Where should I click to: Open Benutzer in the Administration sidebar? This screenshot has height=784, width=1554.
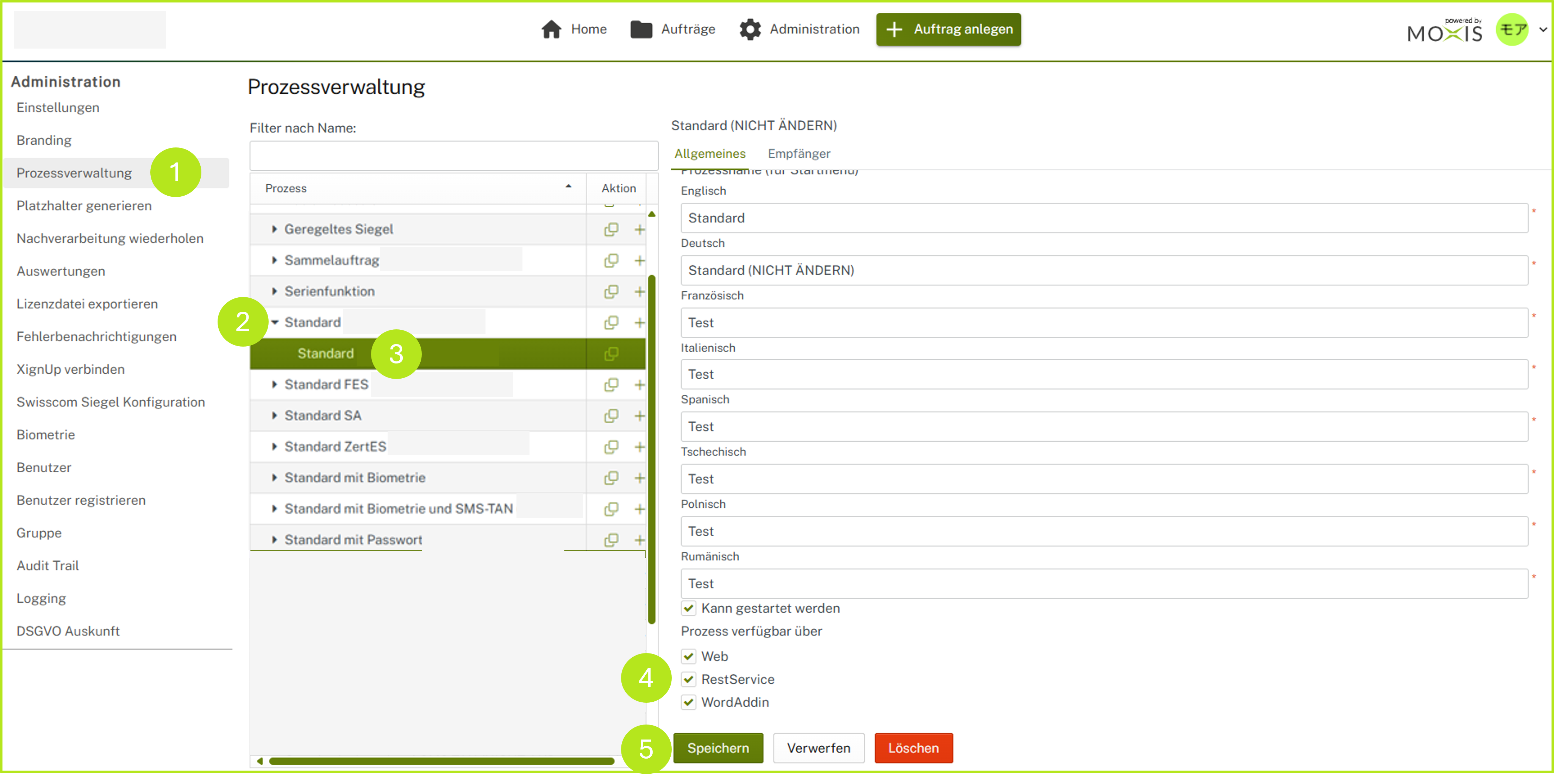coord(44,467)
